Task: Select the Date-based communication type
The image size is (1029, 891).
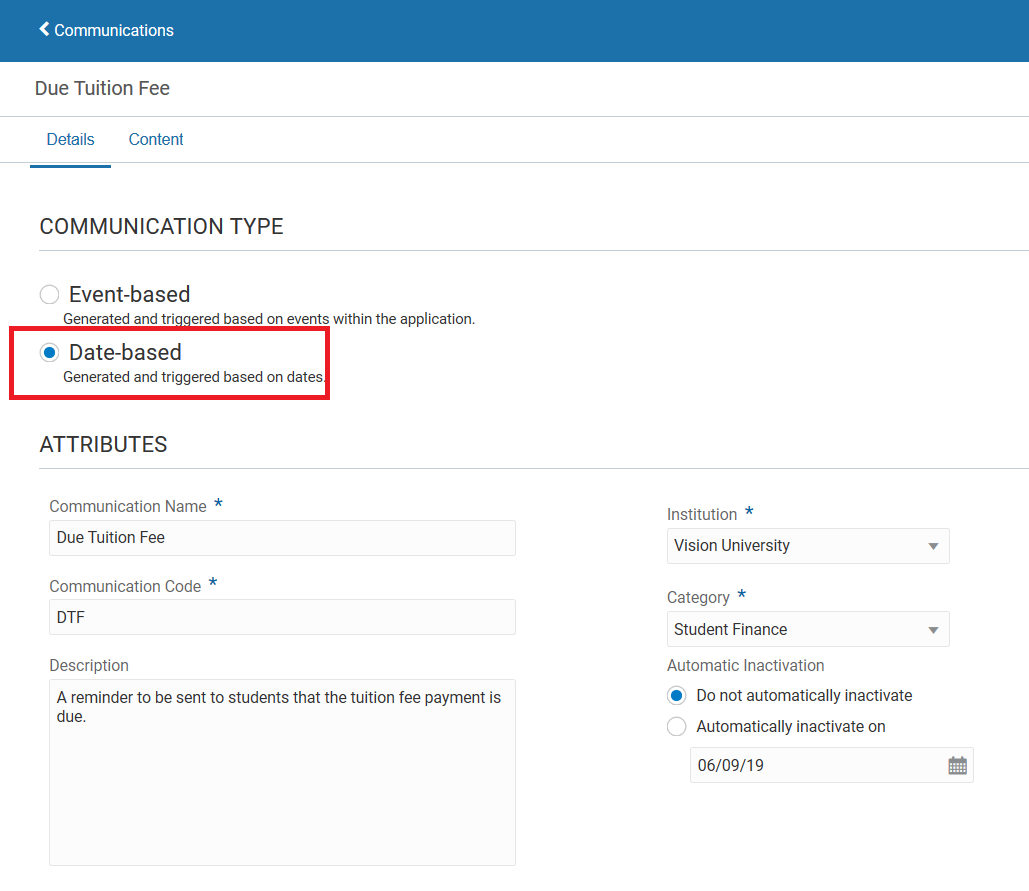Action: (x=49, y=352)
